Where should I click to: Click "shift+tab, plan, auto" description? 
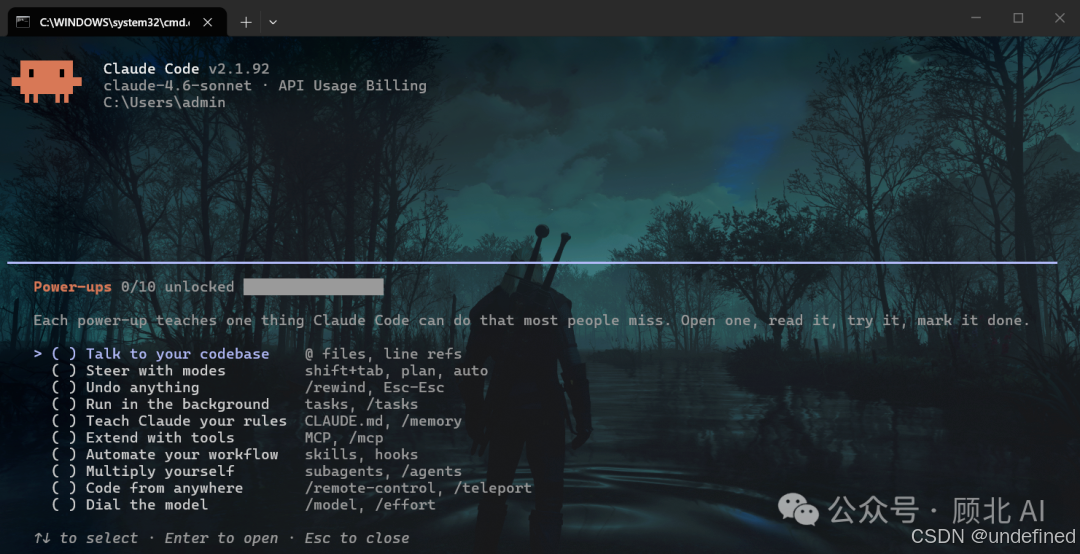click(x=397, y=371)
